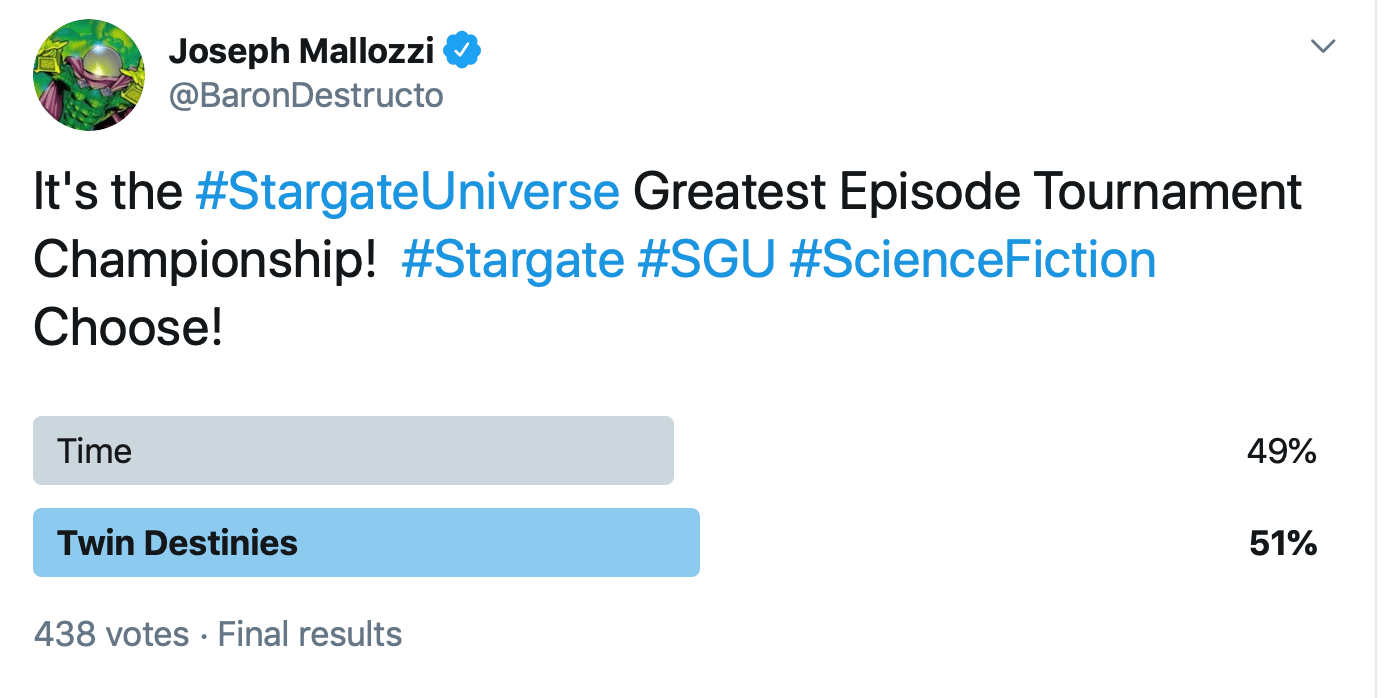This screenshot has height=698, width=1386.
Task: Click the "Time" option label text
Action: point(95,452)
